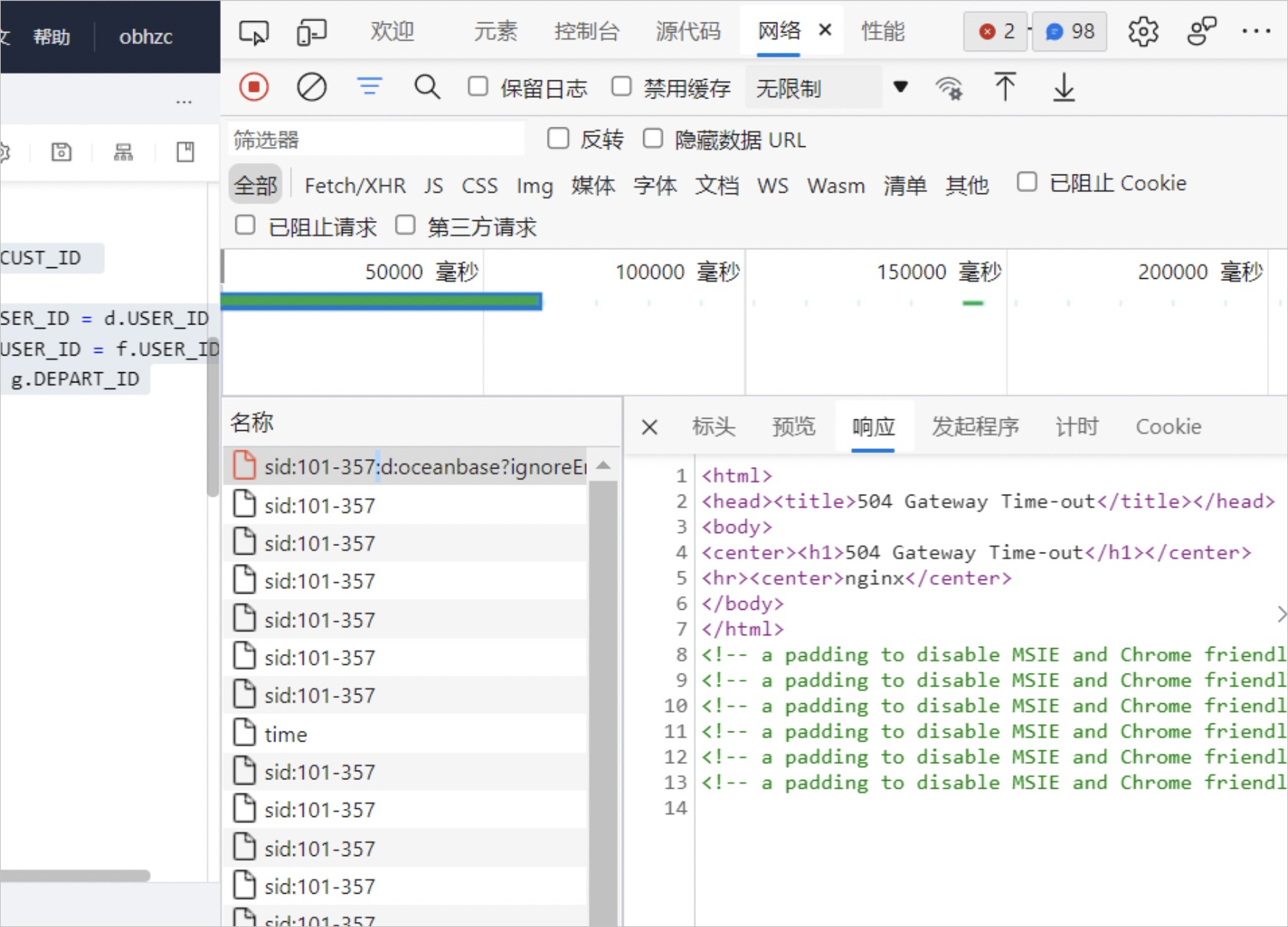Expand the truncated response line chevron
1288x927 pixels.
(1280, 614)
